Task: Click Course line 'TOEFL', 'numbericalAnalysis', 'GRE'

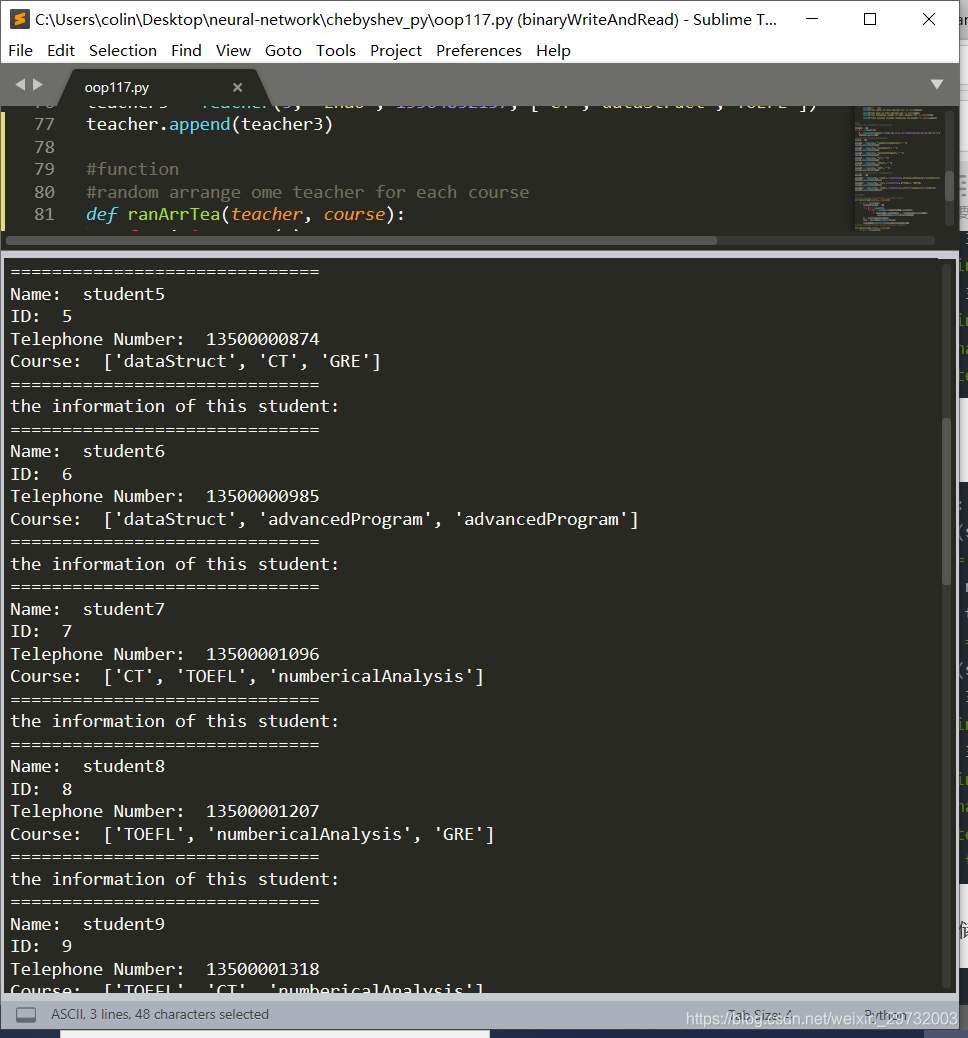Action: coord(252,834)
